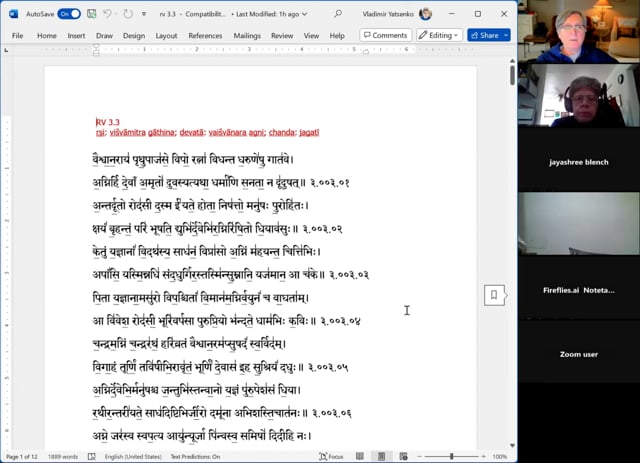Click the first line indent marker on ruler
Image resolution: width=640 pixels, height=463 pixels.
pyautogui.click(x=96, y=47)
